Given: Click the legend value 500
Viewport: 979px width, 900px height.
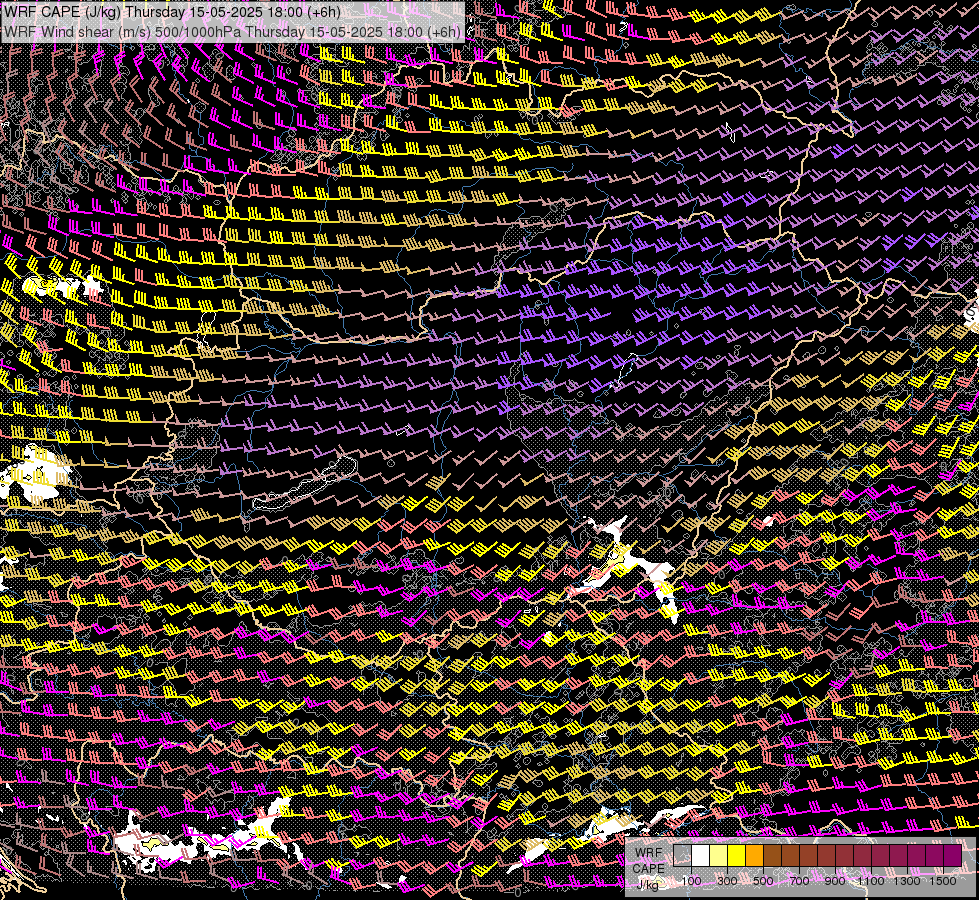Looking at the screenshot, I should coord(763,881).
